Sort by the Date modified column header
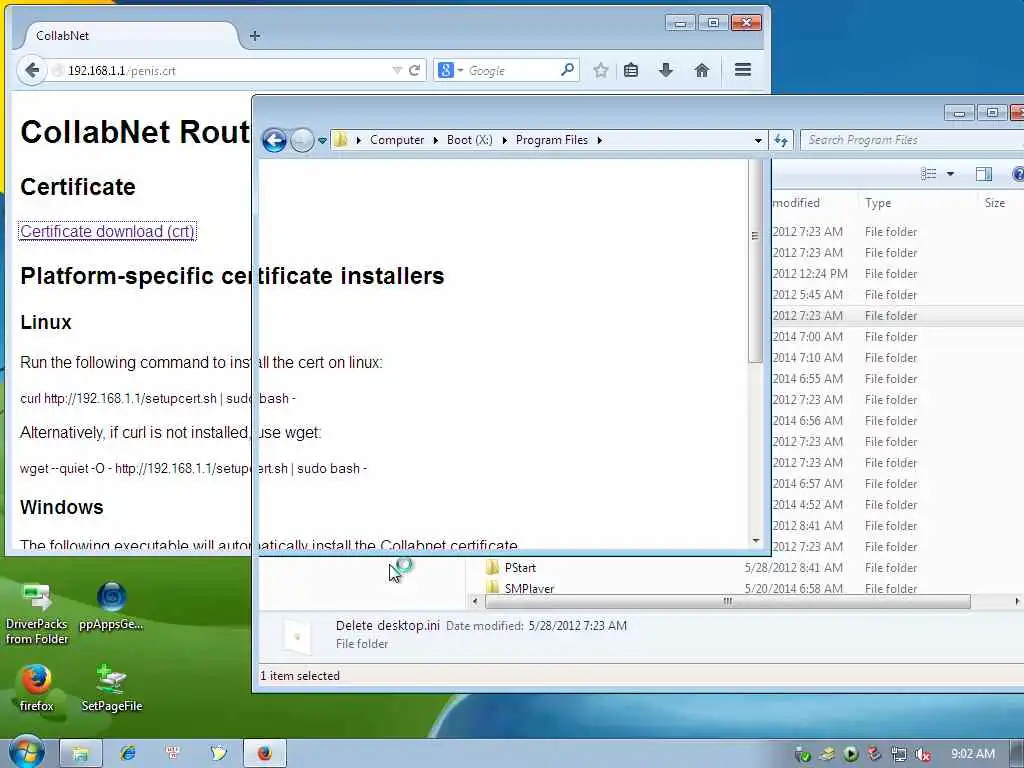1024x768 pixels. click(x=814, y=203)
